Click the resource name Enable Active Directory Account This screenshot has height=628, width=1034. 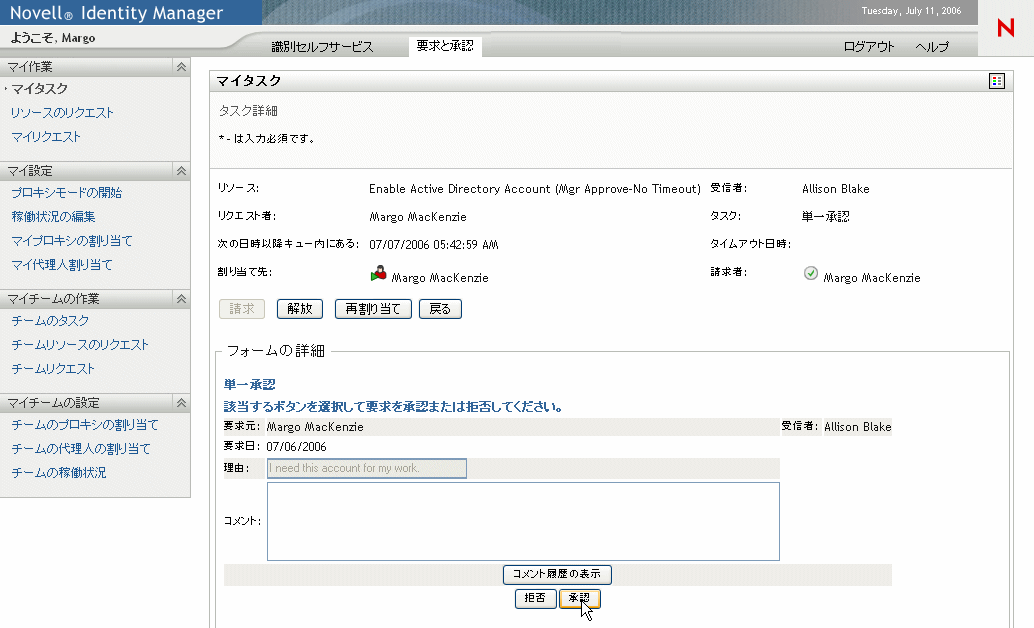(x=535, y=189)
